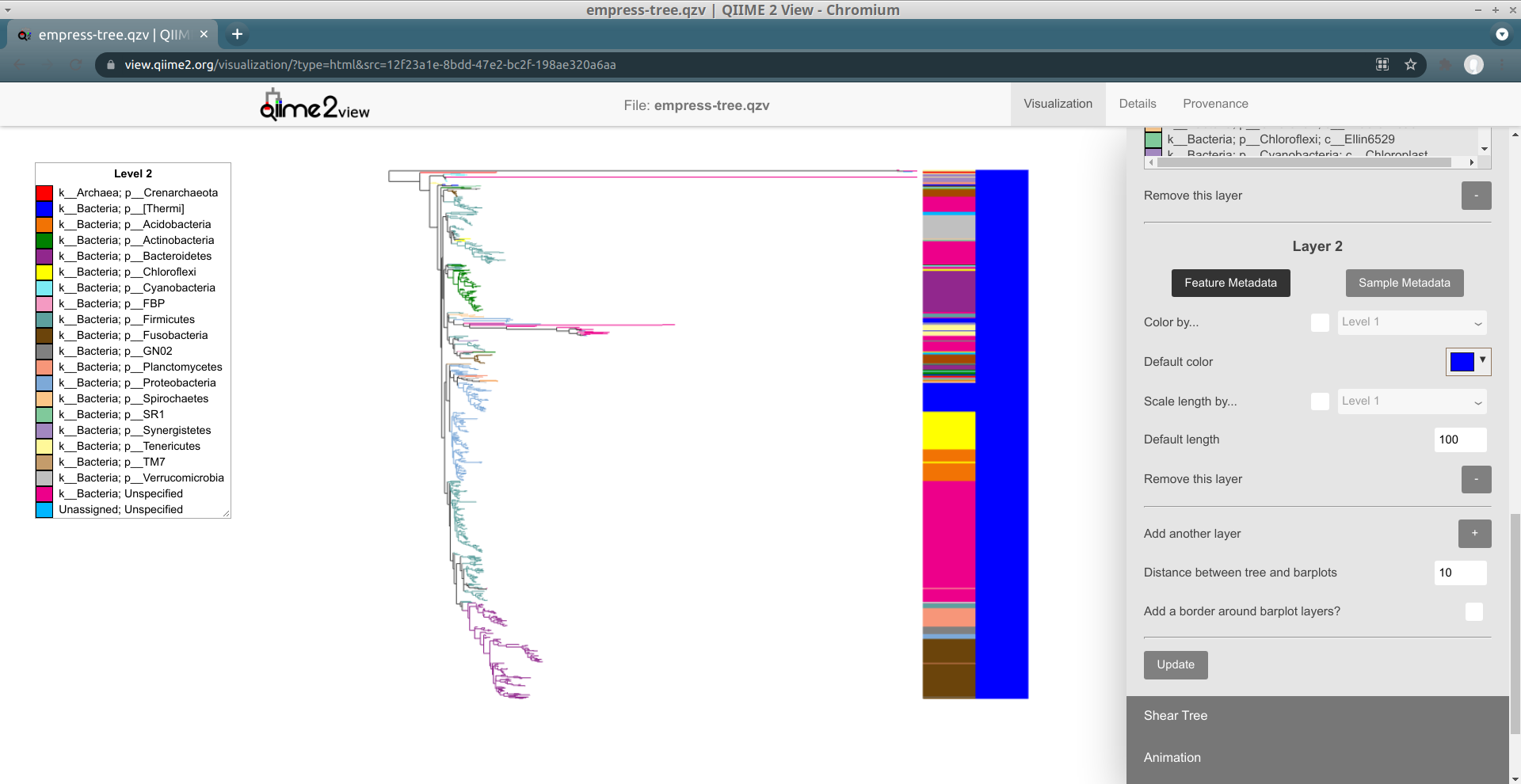The width and height of the screenshot is (1521, 784).
Task: Open the Color by Level 1 dropdown
Action: point(1412,322)
